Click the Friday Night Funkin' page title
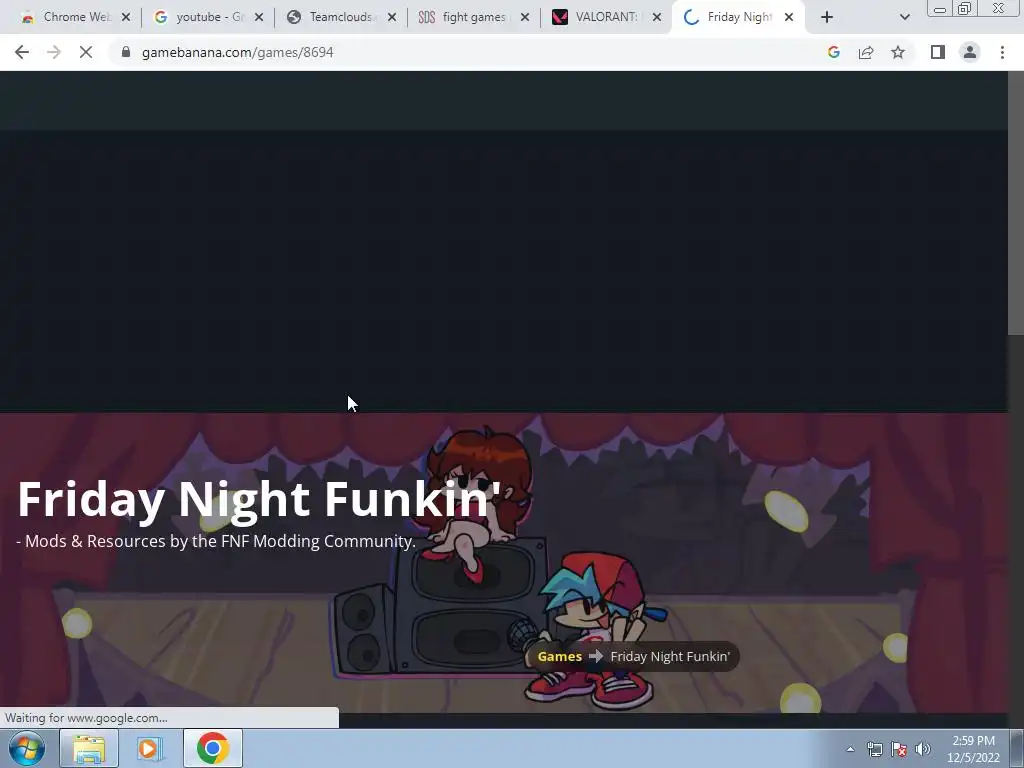This screenshot has height=768, width=1024. pos(259,500)
